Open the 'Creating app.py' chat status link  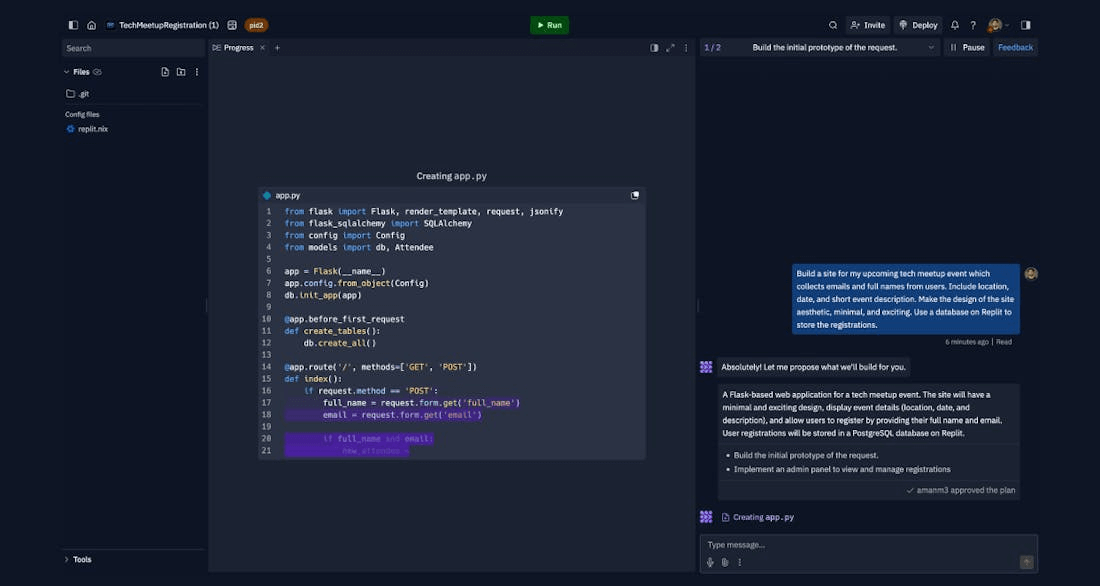pyautogui.click(x=758, y=517)
